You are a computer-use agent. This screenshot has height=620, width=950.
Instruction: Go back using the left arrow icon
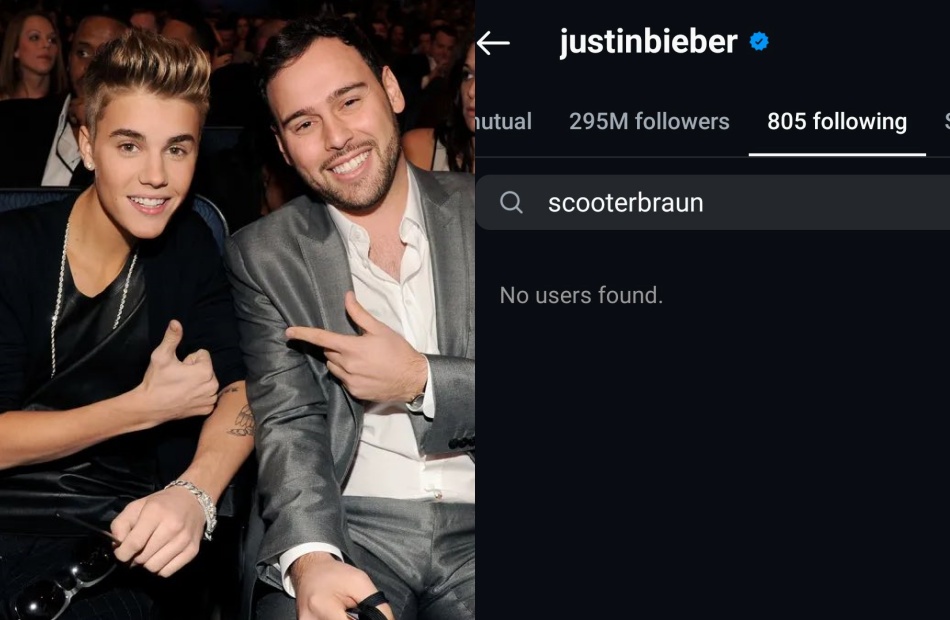[x=493, y=43]
